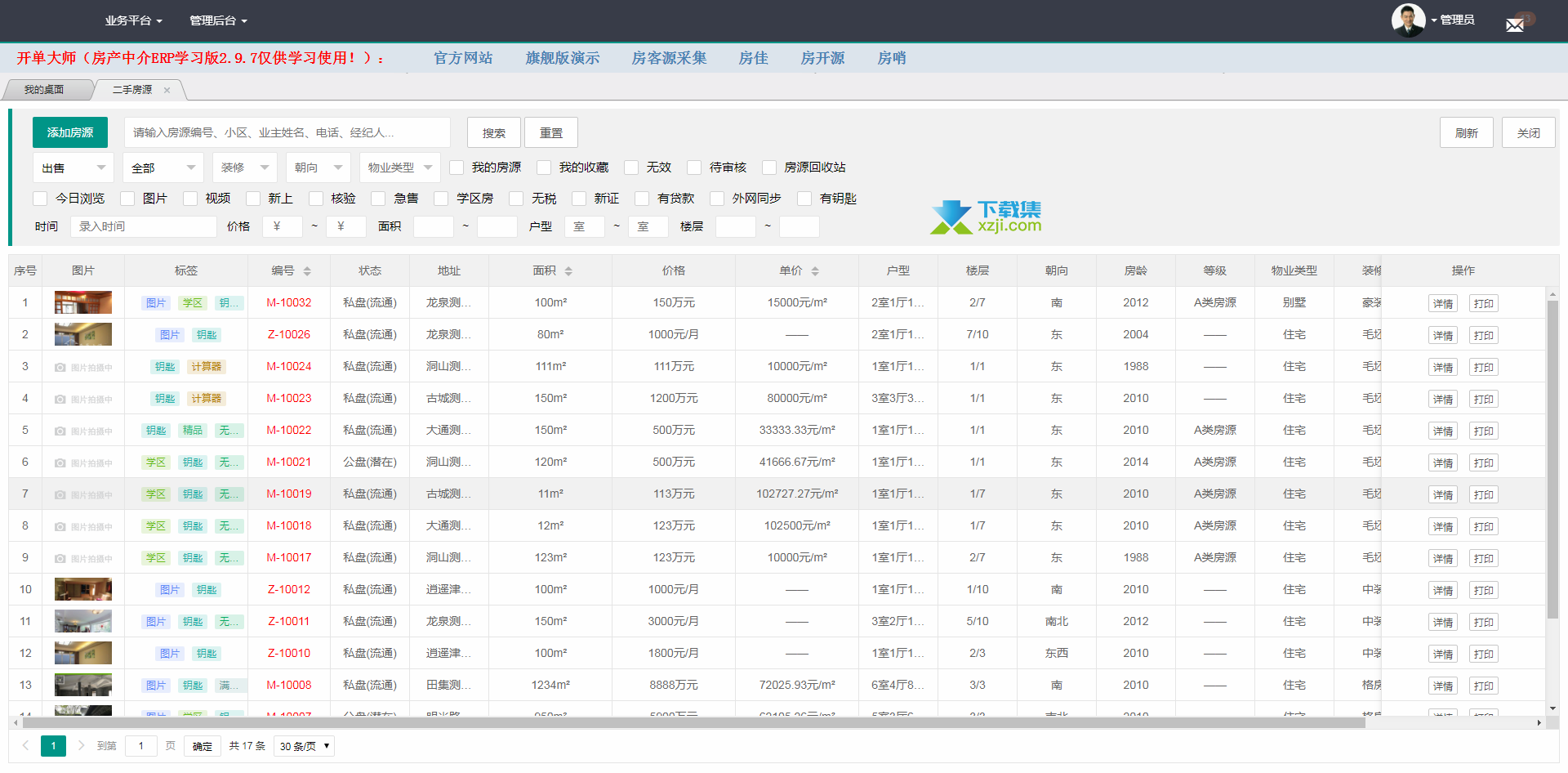
Task: Enable 无效 filter checkbox
Action: click(631, 168)
